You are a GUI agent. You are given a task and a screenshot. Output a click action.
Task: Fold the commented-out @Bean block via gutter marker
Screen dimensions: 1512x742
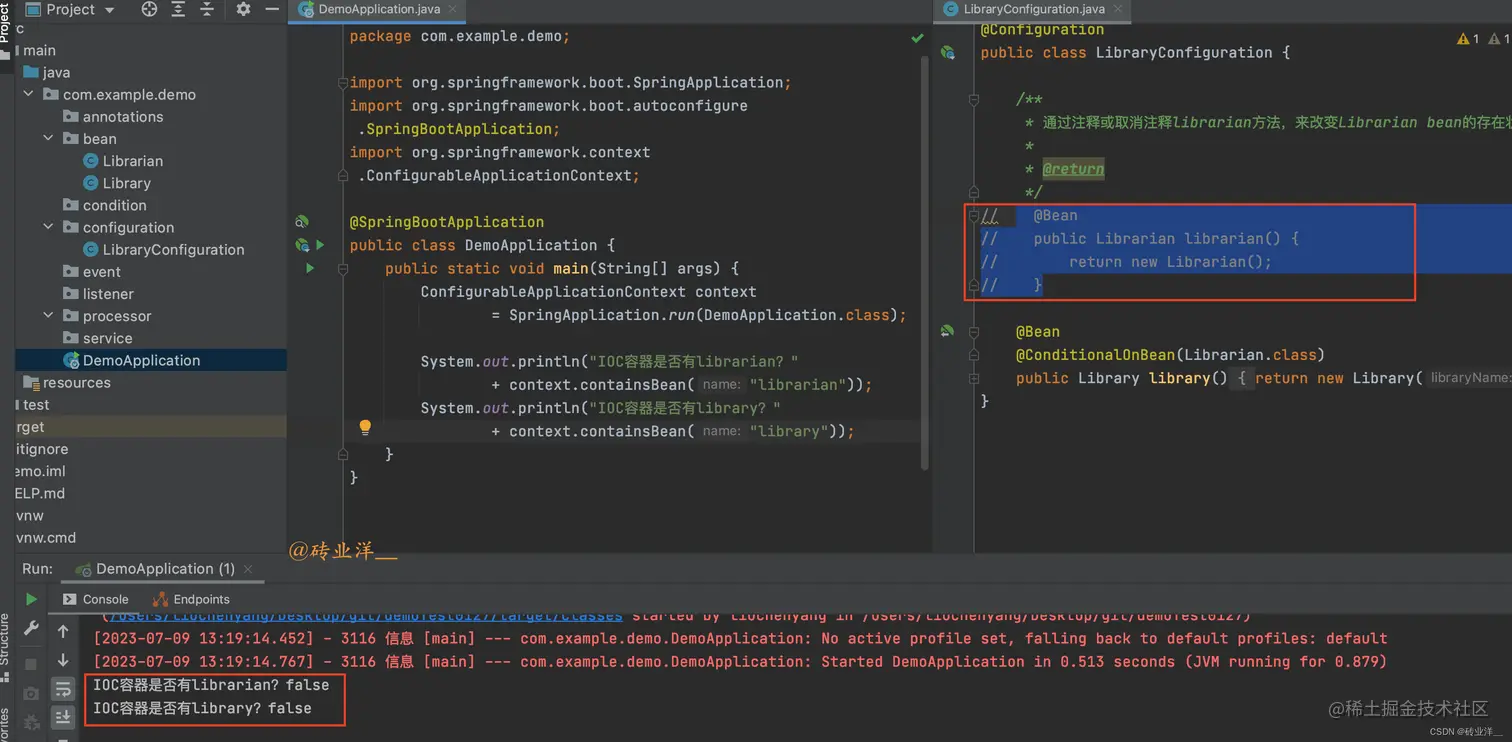973,216
